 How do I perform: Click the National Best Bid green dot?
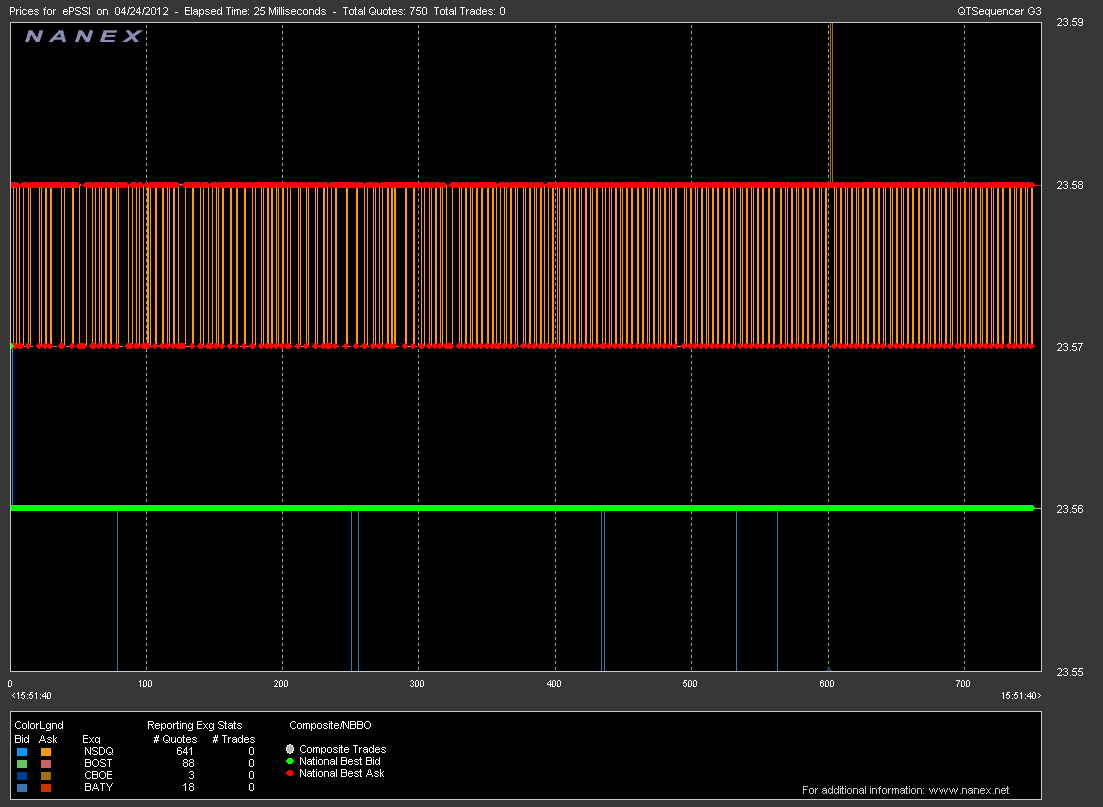click(x=291, y=761)
